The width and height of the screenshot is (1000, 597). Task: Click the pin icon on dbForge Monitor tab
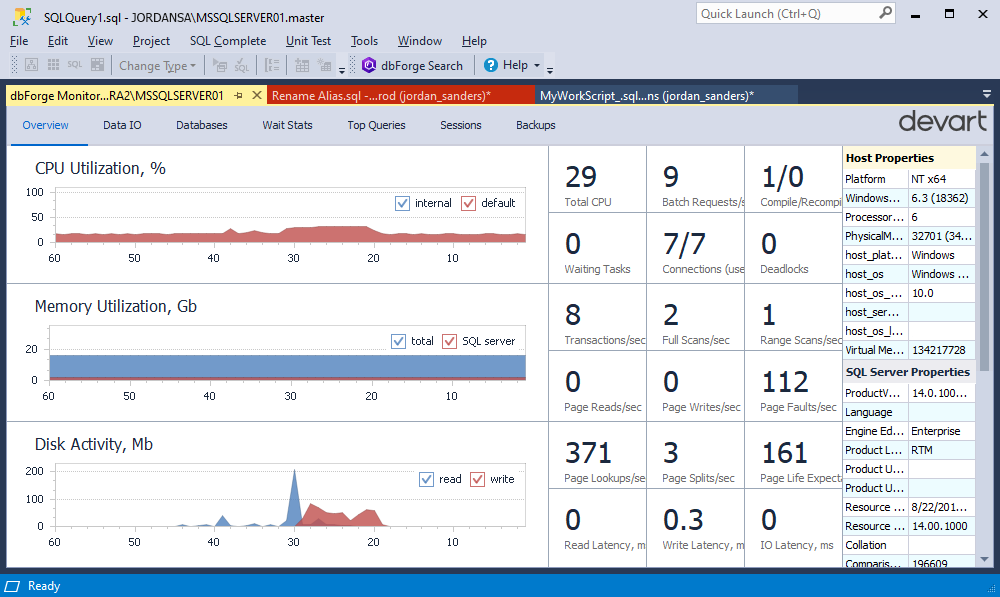click(x=239, y=96)
